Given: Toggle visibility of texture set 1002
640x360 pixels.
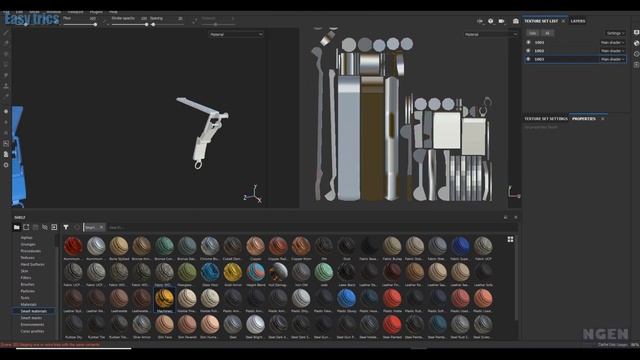Looking at the screenshot, I should click(528, 51).
